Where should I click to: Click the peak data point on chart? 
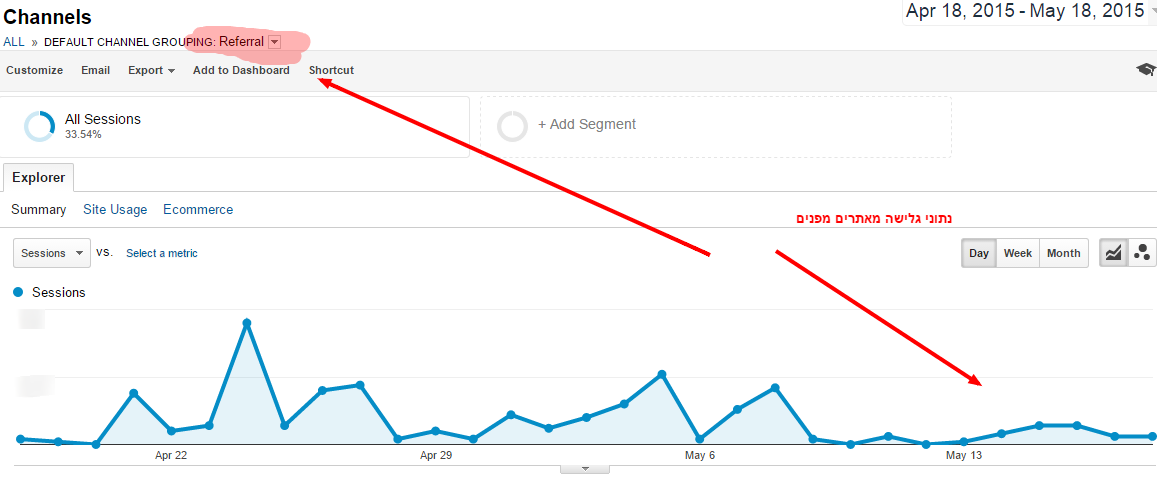pos(246,323)
